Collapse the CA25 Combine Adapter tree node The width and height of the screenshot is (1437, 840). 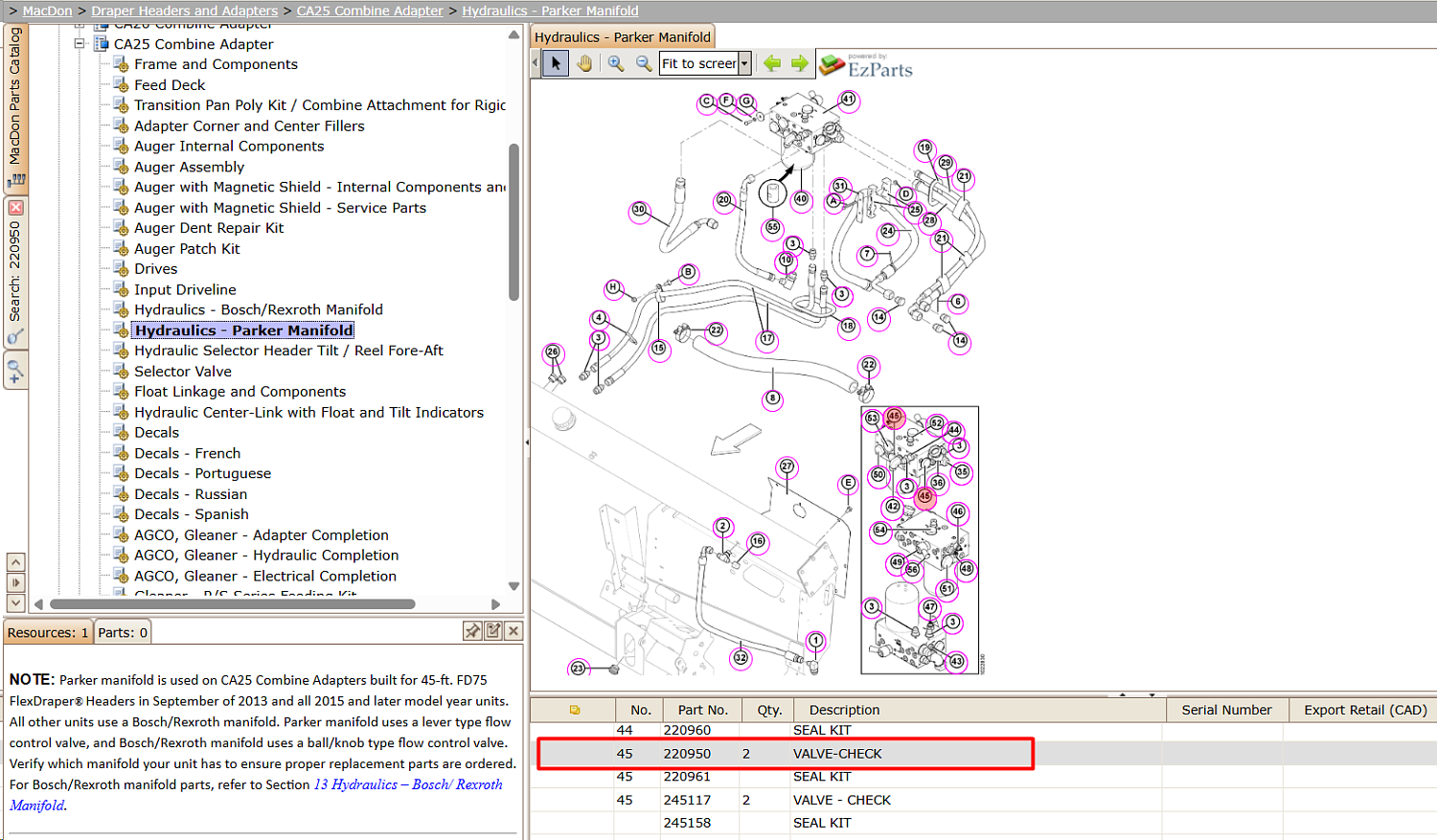click(x=80, y=44)
